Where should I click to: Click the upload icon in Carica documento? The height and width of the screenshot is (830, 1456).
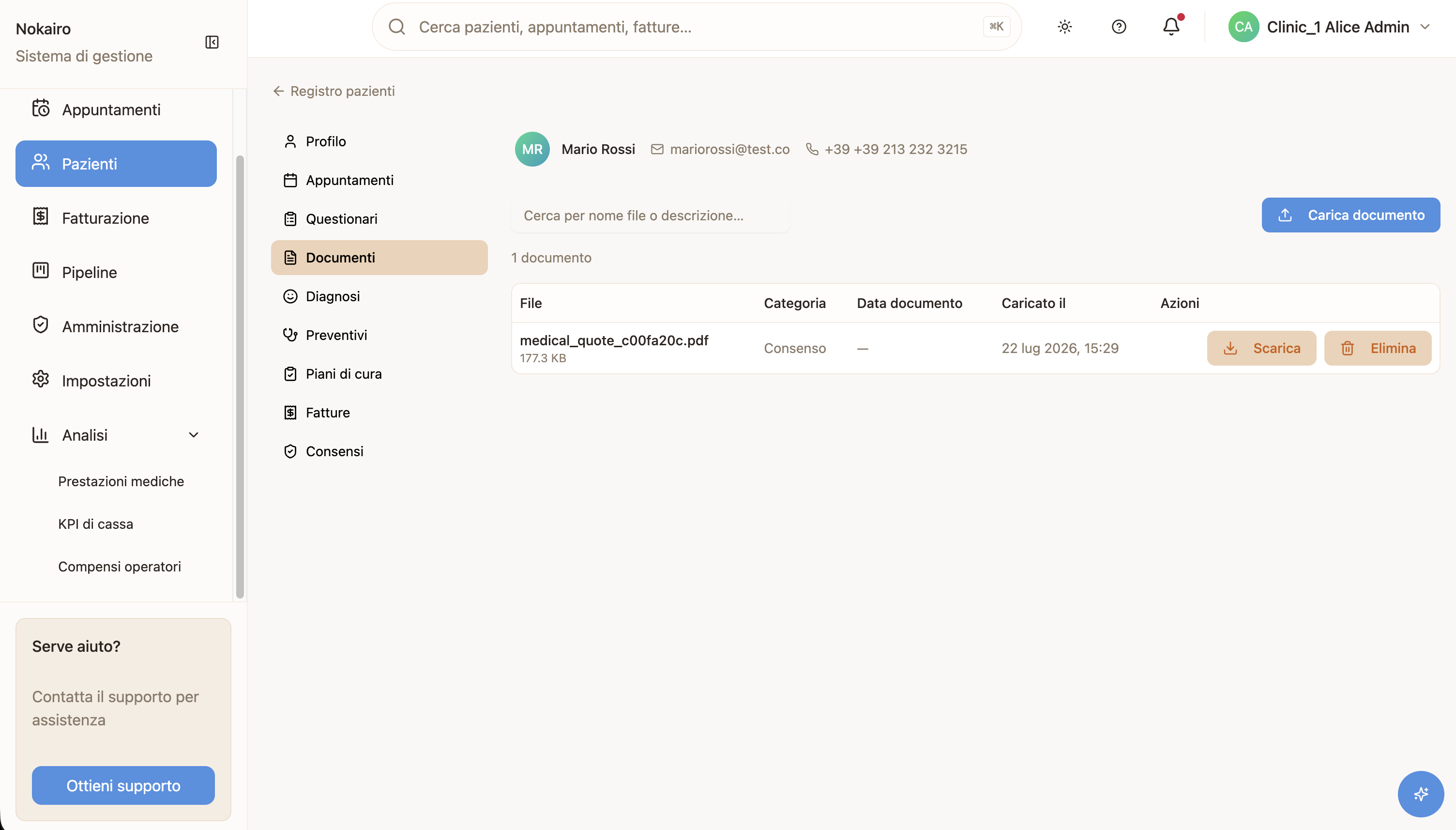tap(1285, 215)
